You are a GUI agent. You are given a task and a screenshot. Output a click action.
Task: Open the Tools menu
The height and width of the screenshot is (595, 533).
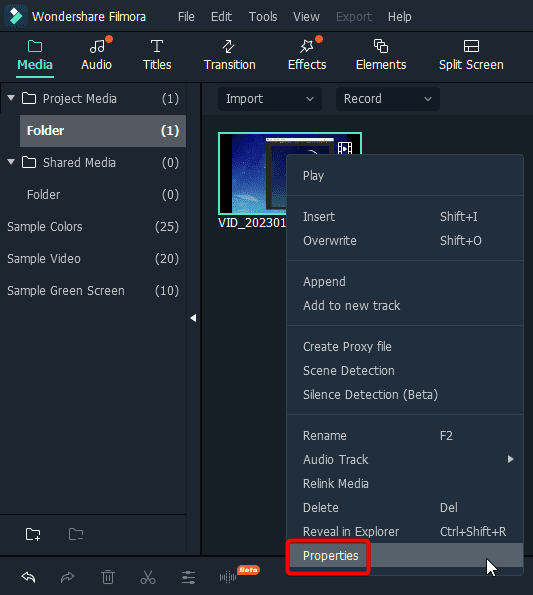click(263, 17)
